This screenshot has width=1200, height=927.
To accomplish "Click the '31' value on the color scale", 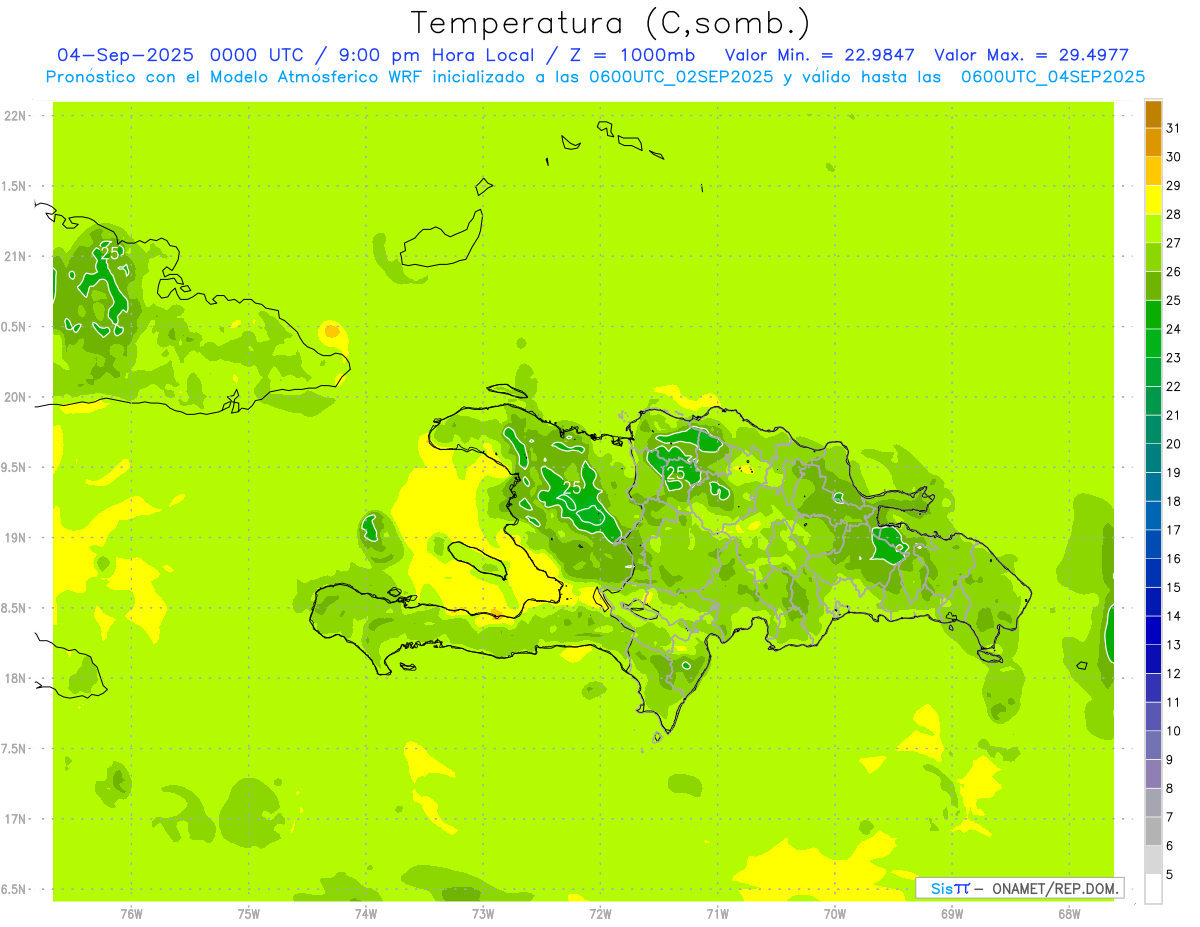I will pyautogui.click(x=1174, y=128).
